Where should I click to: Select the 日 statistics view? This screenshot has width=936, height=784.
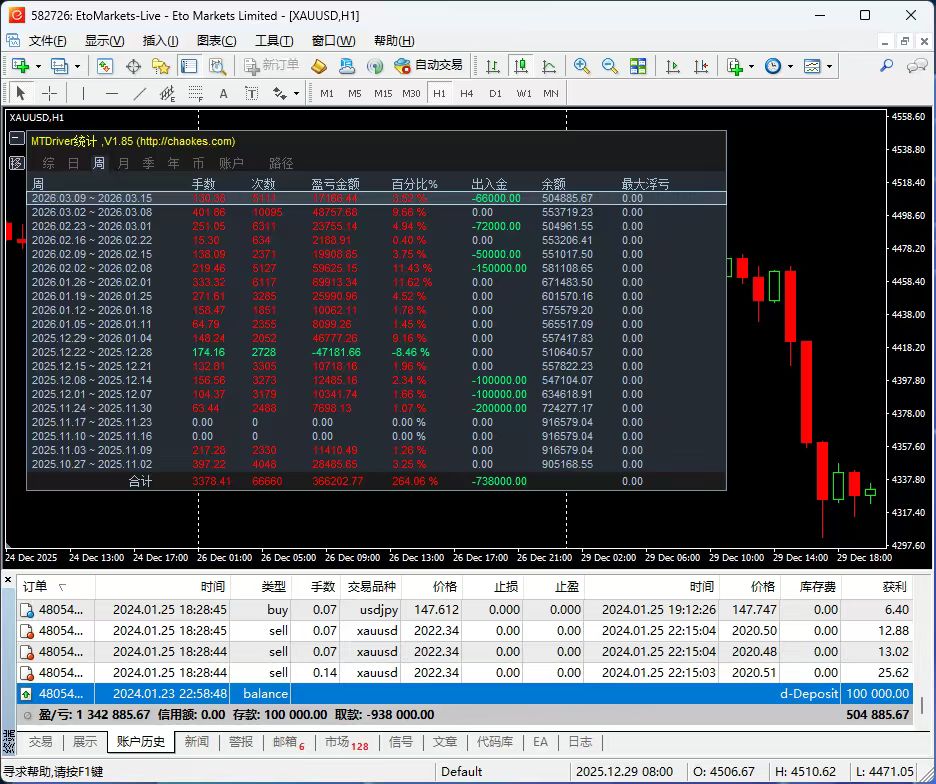[x=73, y=162]
